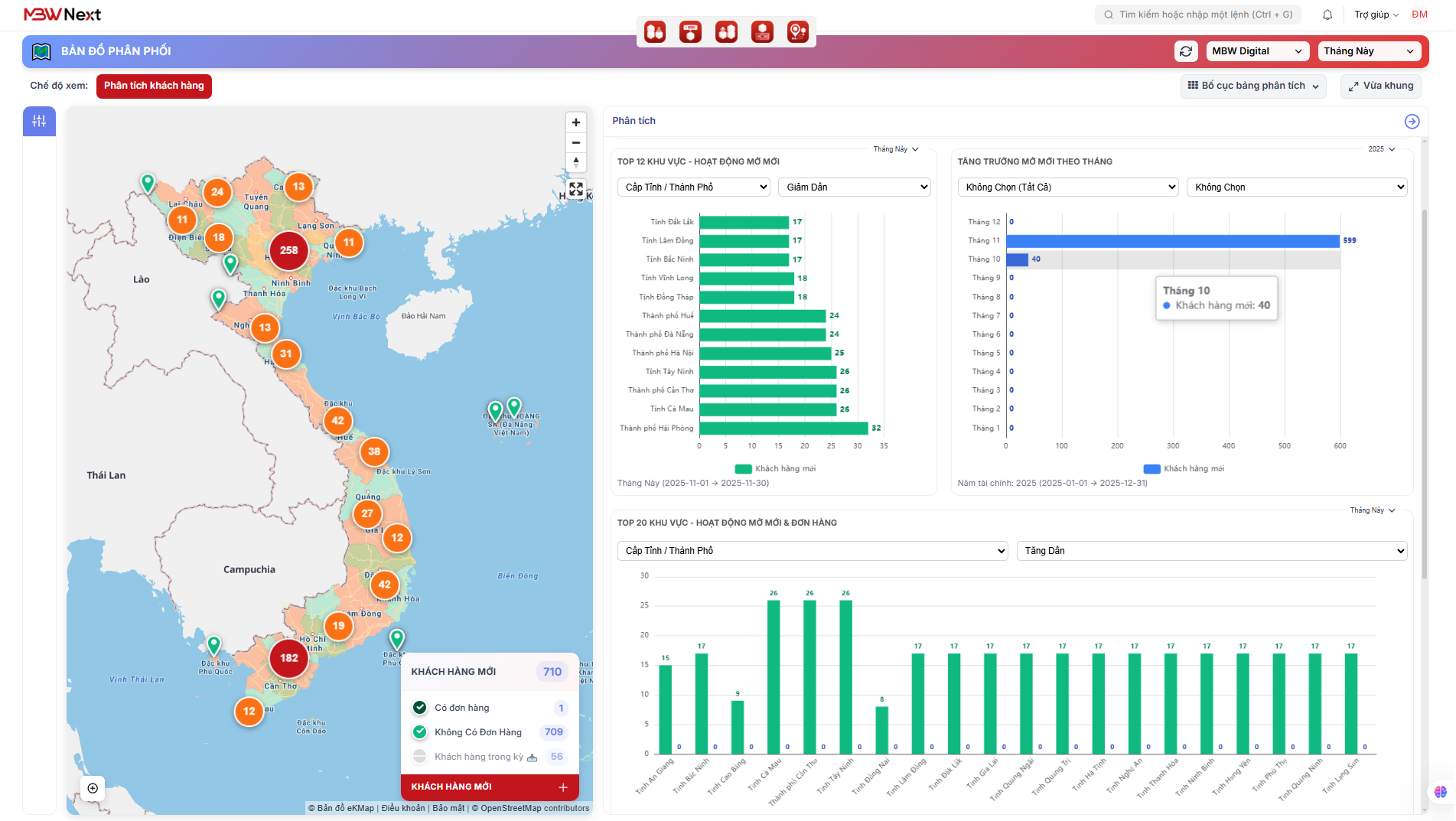Click the refresh icon beside MBW Digital
This screenshot has height=821, width=1456.
pyautogui.click(x=1185, y=51)
